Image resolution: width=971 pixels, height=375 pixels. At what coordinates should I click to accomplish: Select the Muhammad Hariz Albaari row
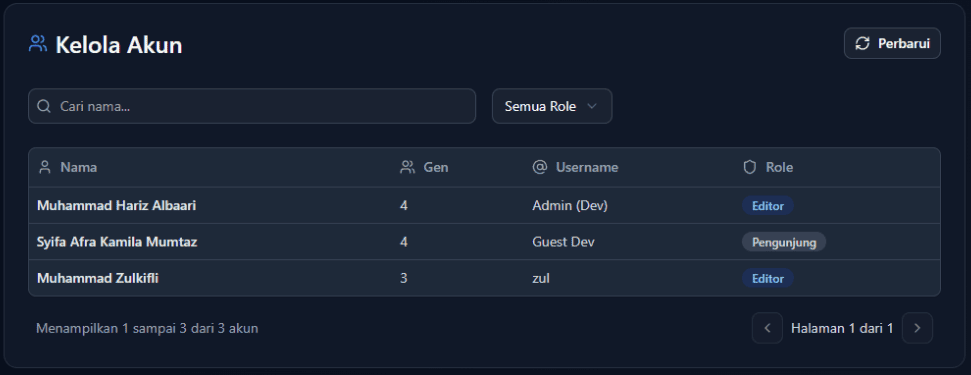(x=484, y=205)
